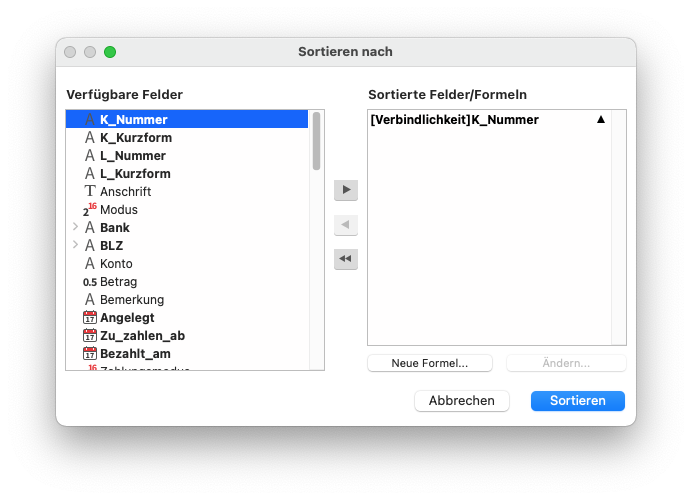692x500 pixels.
Task: Expand the Bank field tree
Action: coord(75,227)
